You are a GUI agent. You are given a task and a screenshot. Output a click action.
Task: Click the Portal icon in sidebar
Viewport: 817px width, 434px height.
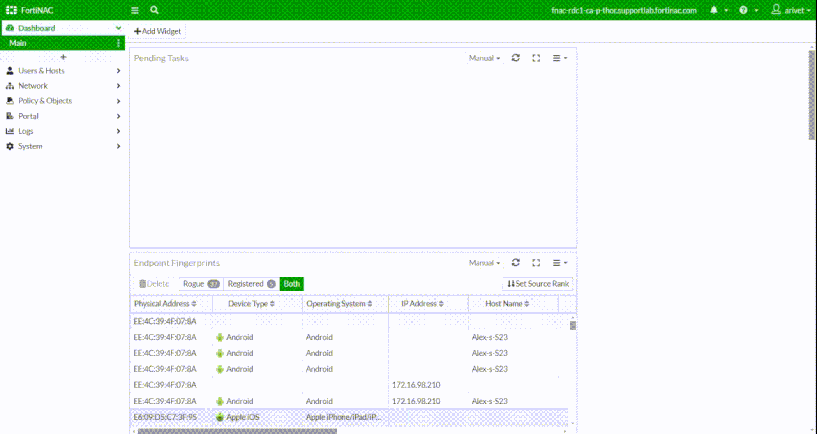tap(10, 116)
